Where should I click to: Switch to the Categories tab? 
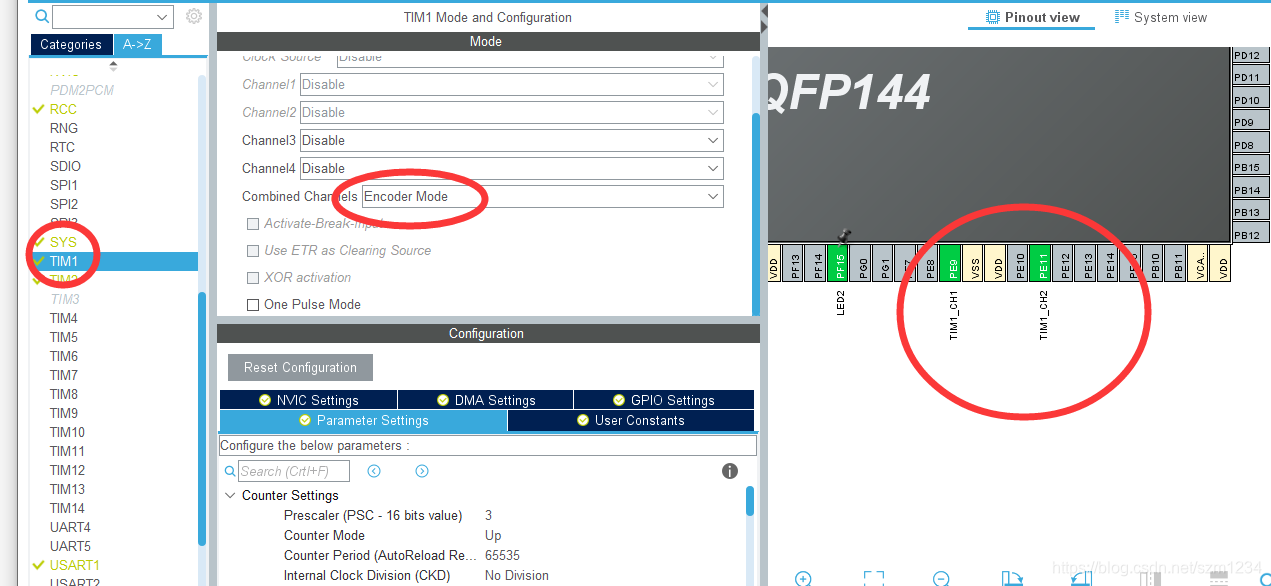71,44
